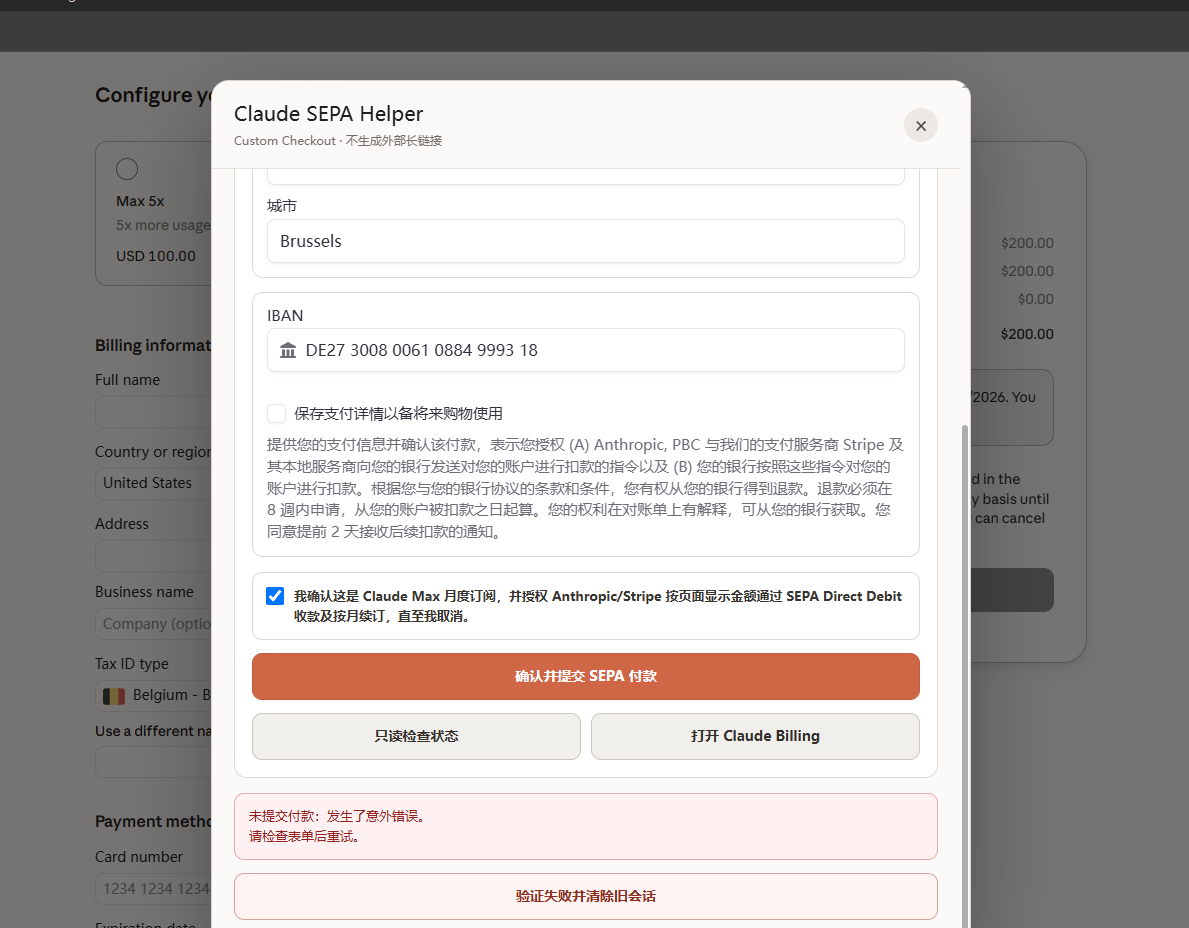The width and height of the screenshot is (1189, 928).
Task: Click the 'USD 100.00' price text
Action: pos(155,256)
